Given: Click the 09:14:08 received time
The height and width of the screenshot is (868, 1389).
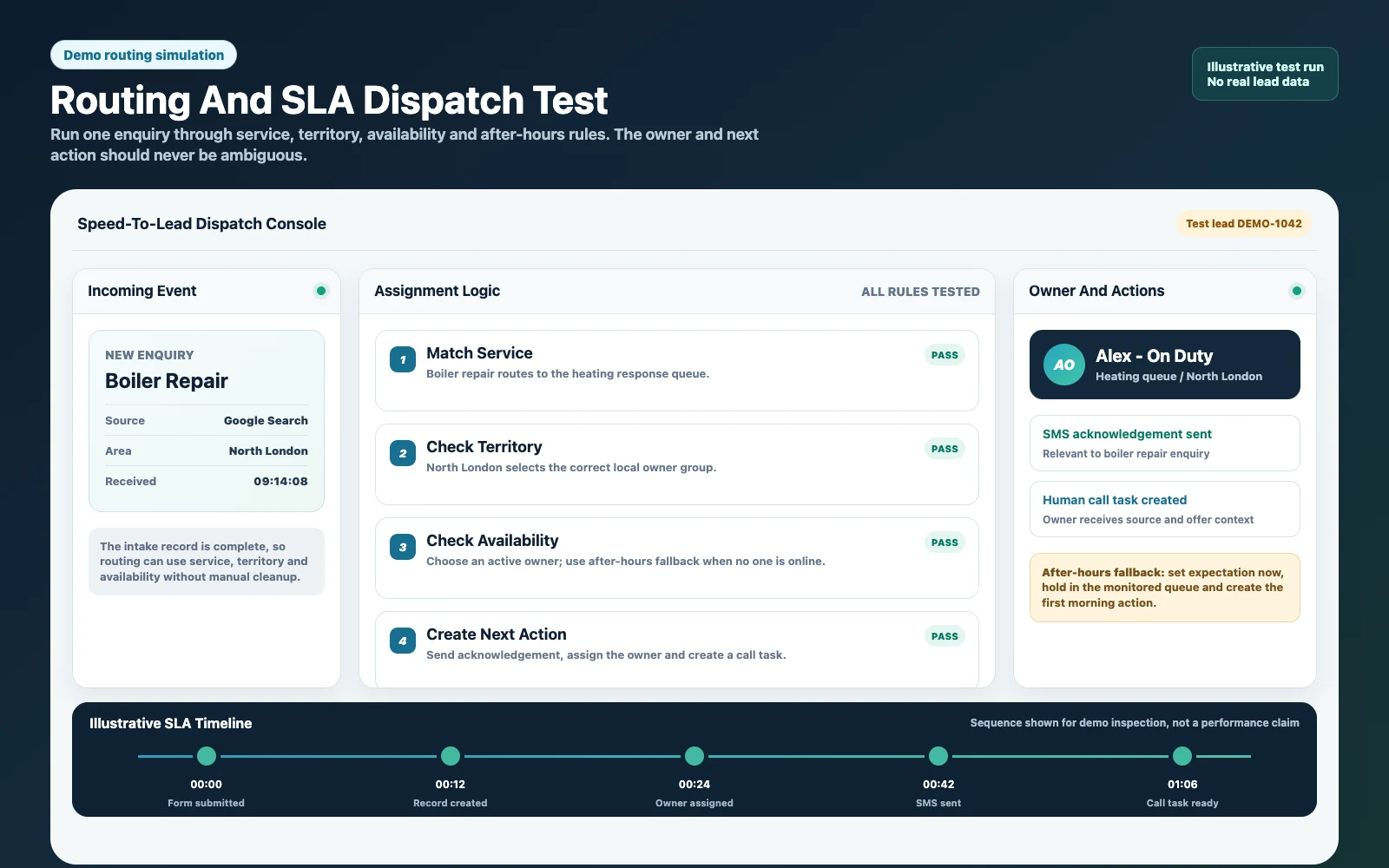Looking at the screenshot, I should [280, 481].
